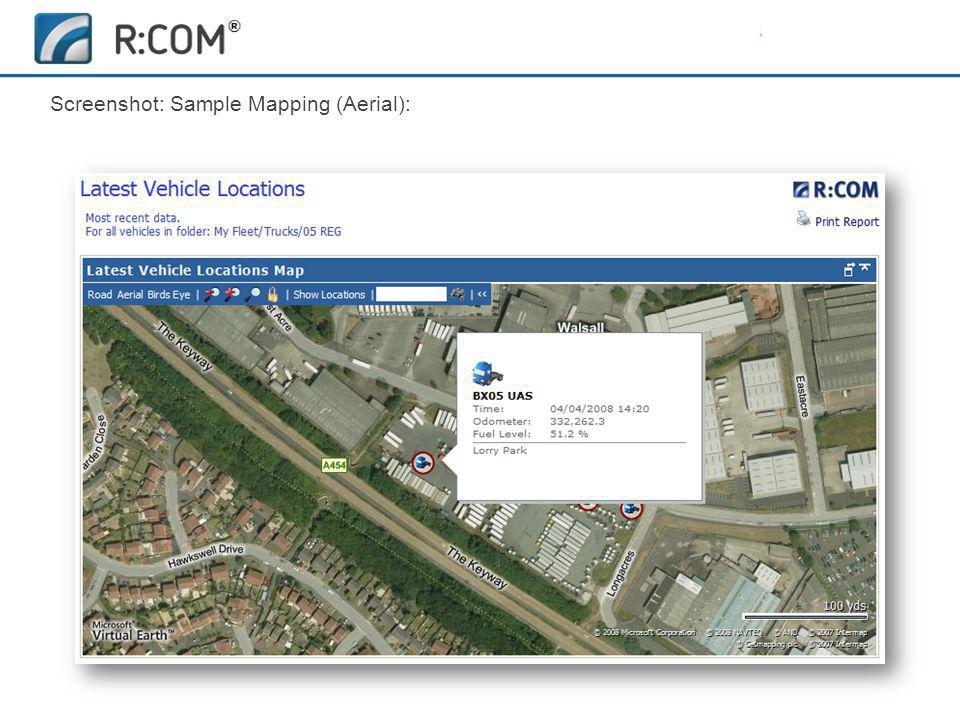Click the time value 04/04/2008 14:20
The image size is (960, 720).
pos(599,408)
